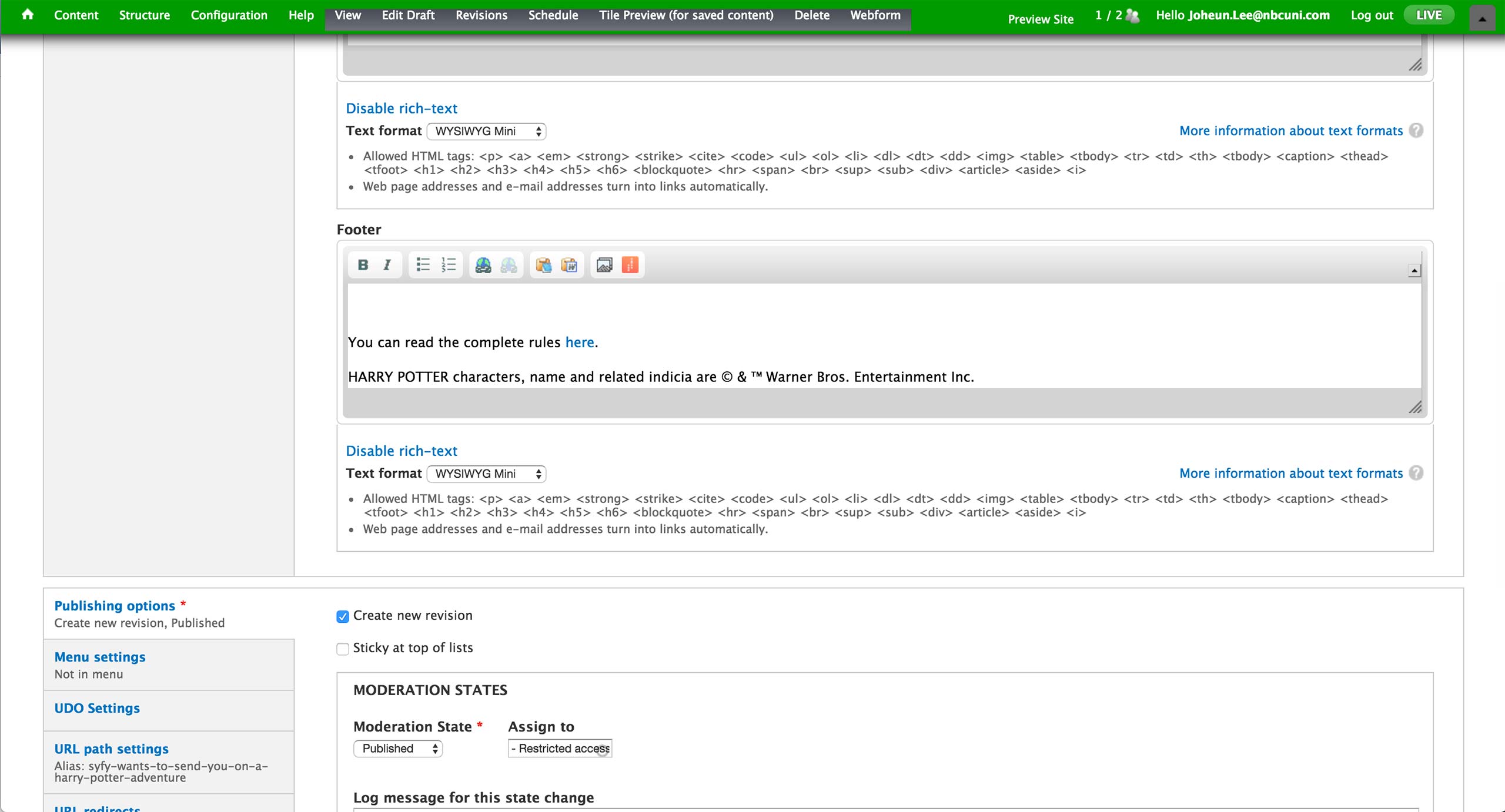Open Footer Text format WYSIWYG Mini dropdown
Image resolution: width=1505 pixels, height=812 pixels.
point(486,474)
